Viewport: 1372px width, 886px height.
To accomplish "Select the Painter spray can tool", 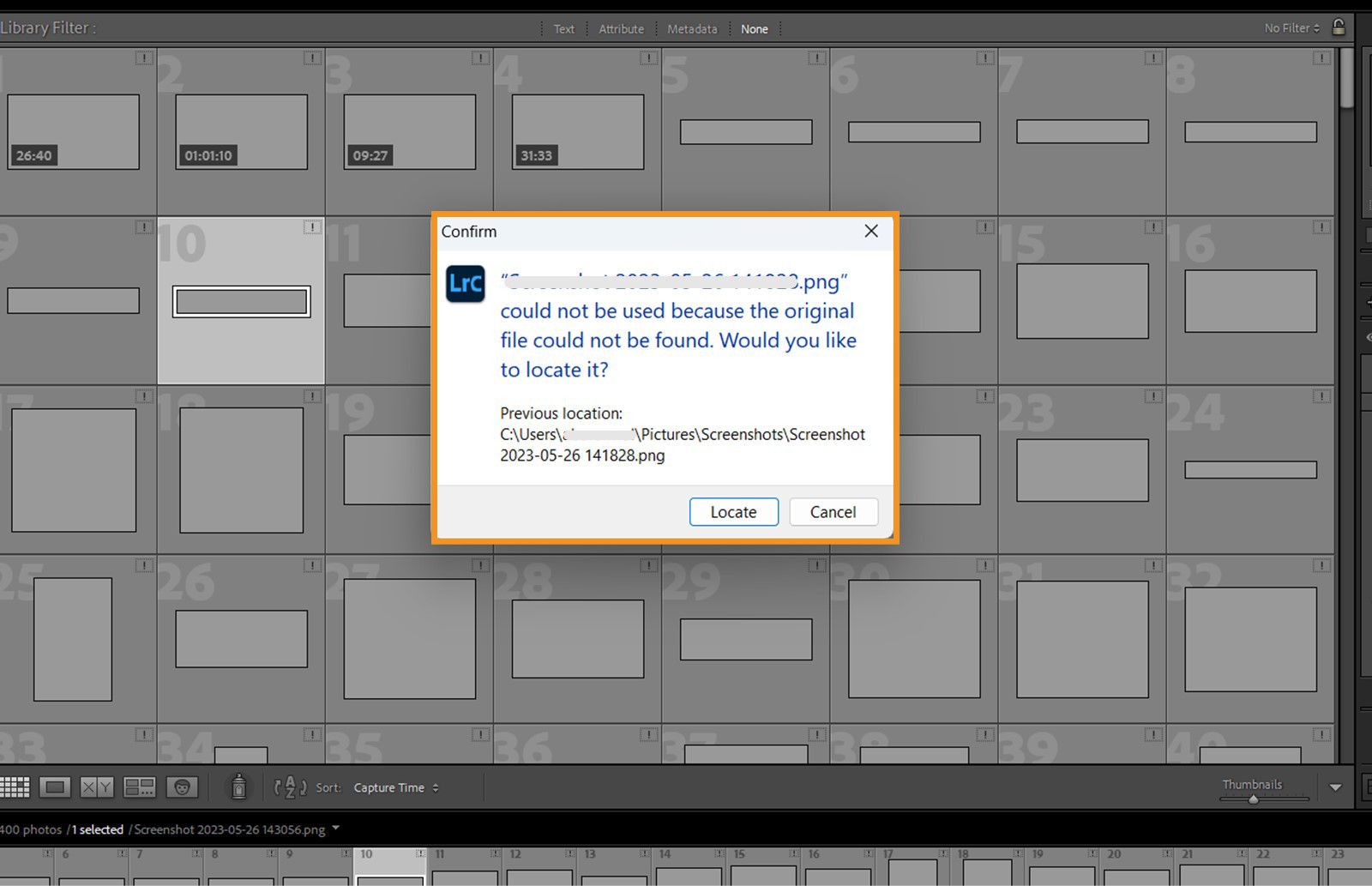I will click(x=238, y=787).
